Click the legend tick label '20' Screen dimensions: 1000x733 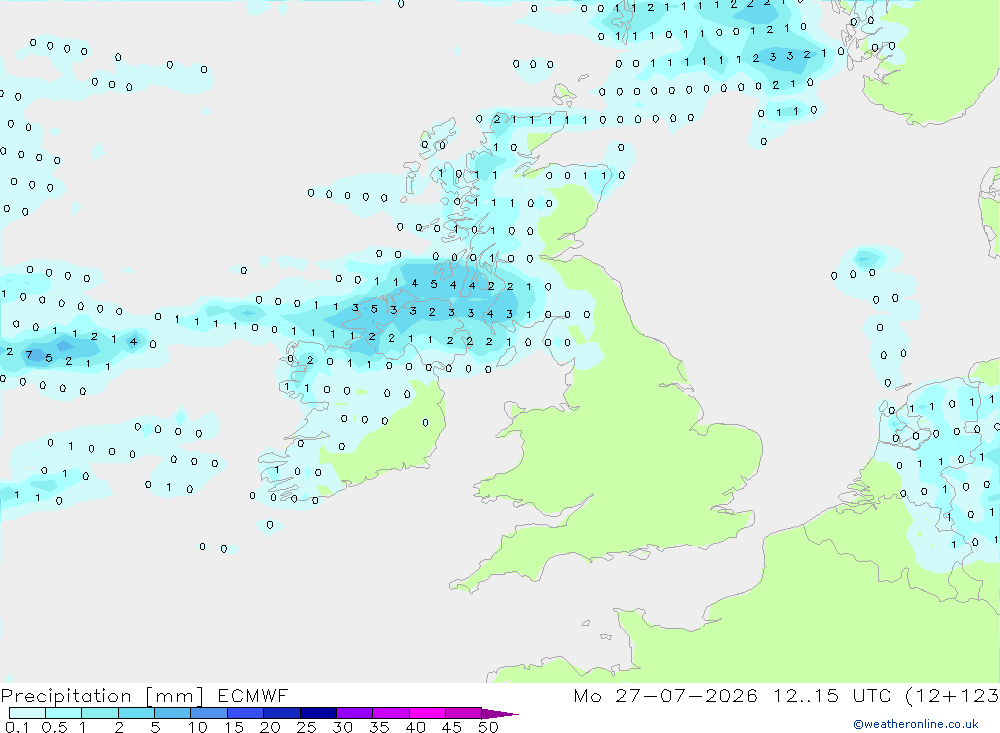[x=270, y=727]
